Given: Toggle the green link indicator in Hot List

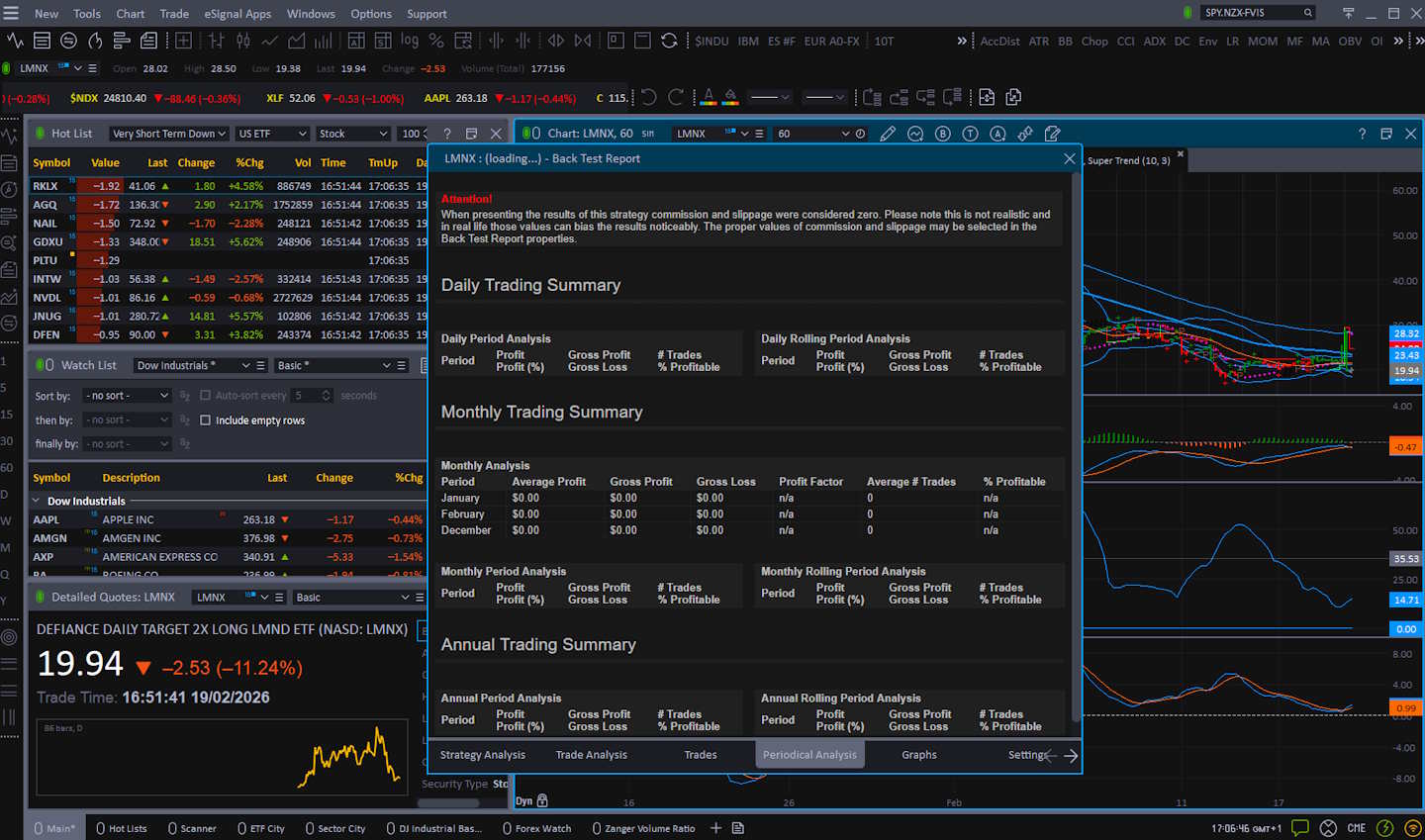Looking at the screenshot, I should 40,134.
